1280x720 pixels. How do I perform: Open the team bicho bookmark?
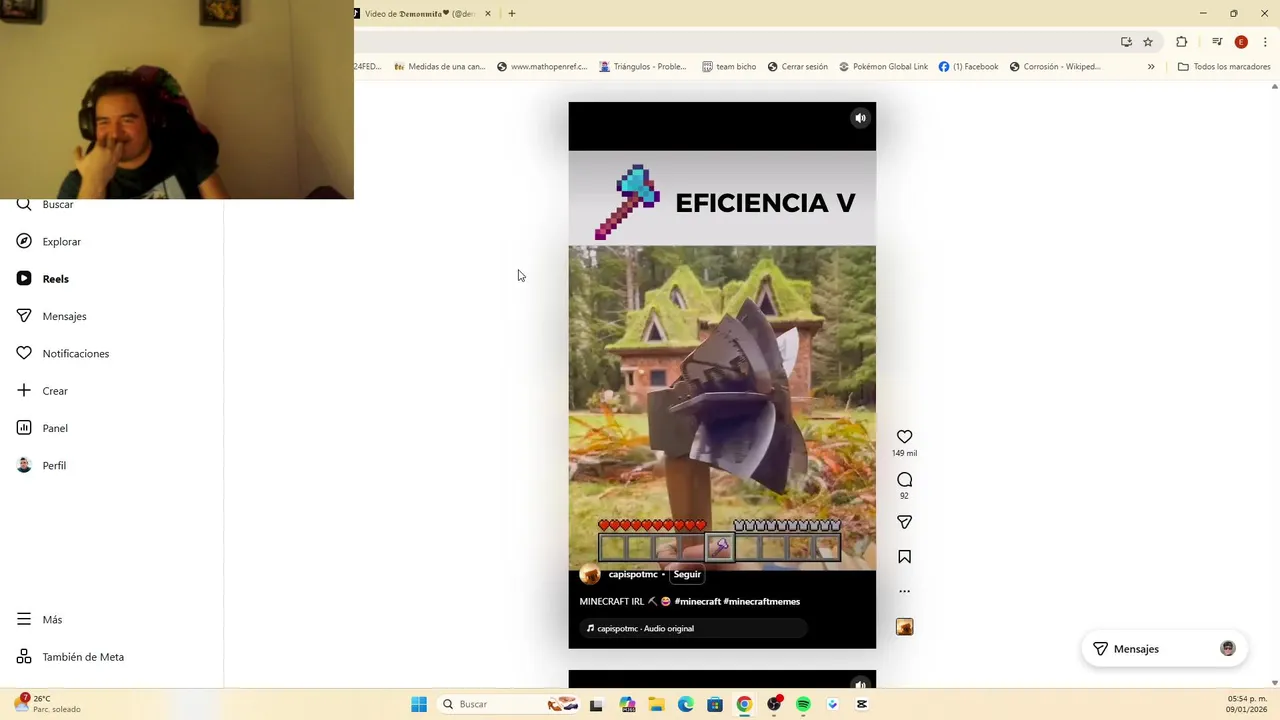pos(729,67)
